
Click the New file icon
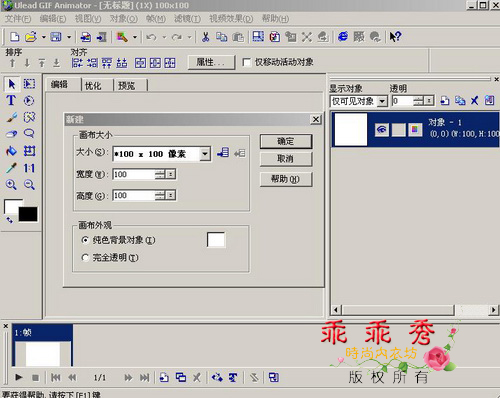click(14, 37)
